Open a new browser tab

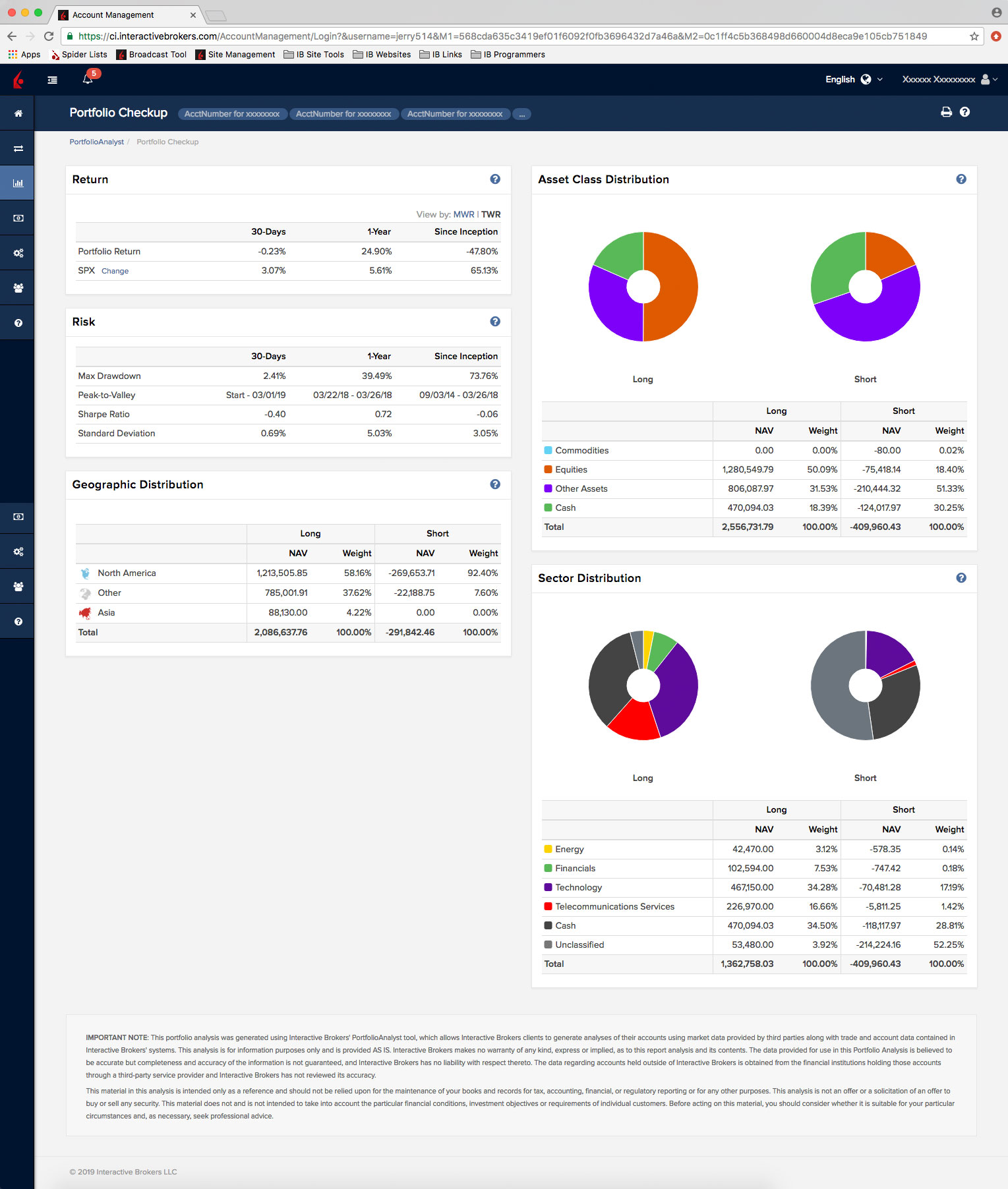[x=216, y=15]
